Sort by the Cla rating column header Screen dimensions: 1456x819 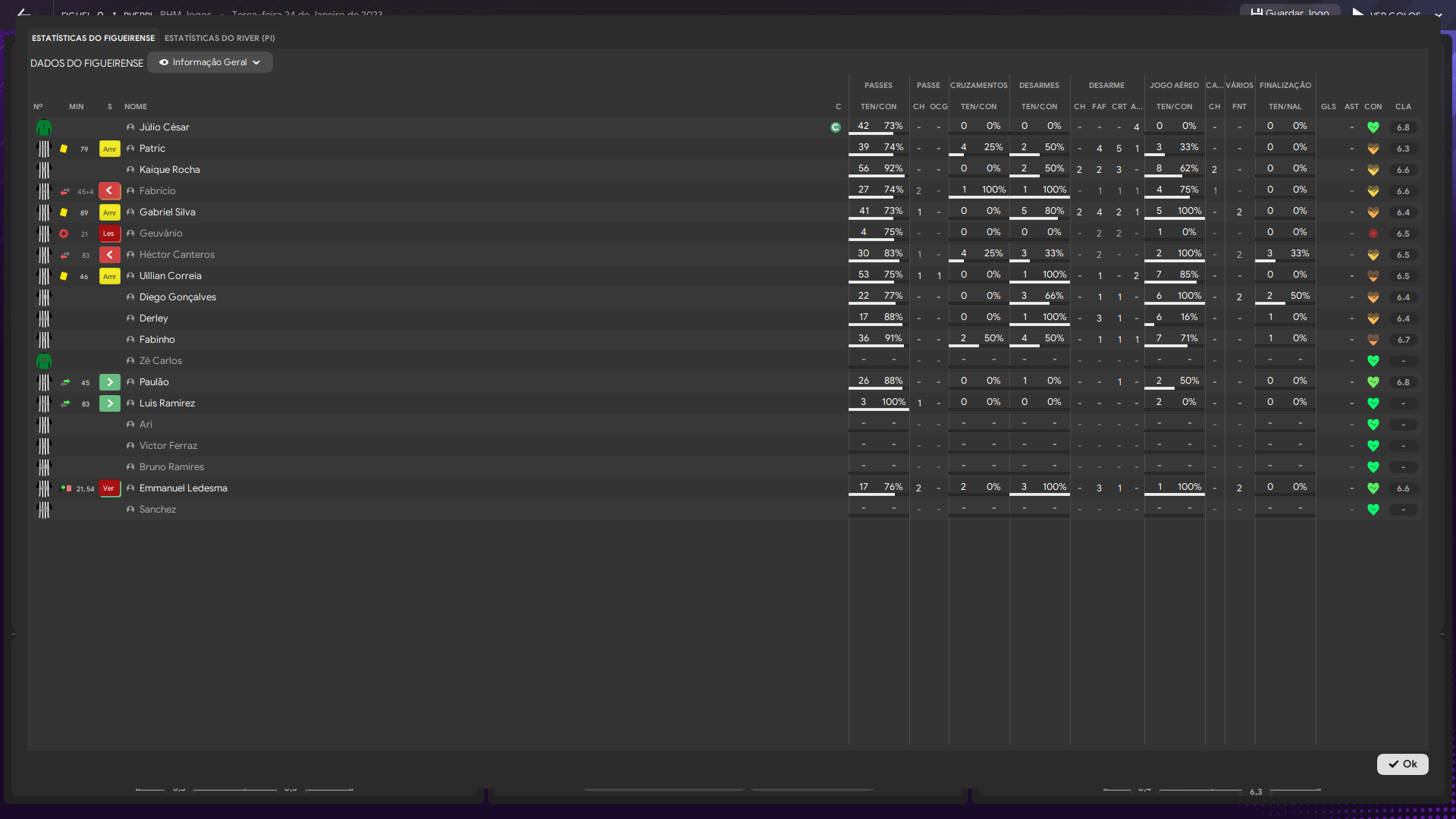tap(1403, 107)
